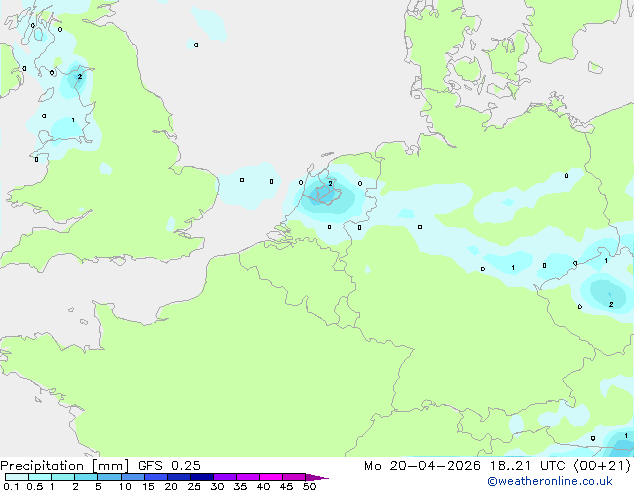
Task: Select the 30 to 35 mm legend swatch
Action: (x=225, y=477)
